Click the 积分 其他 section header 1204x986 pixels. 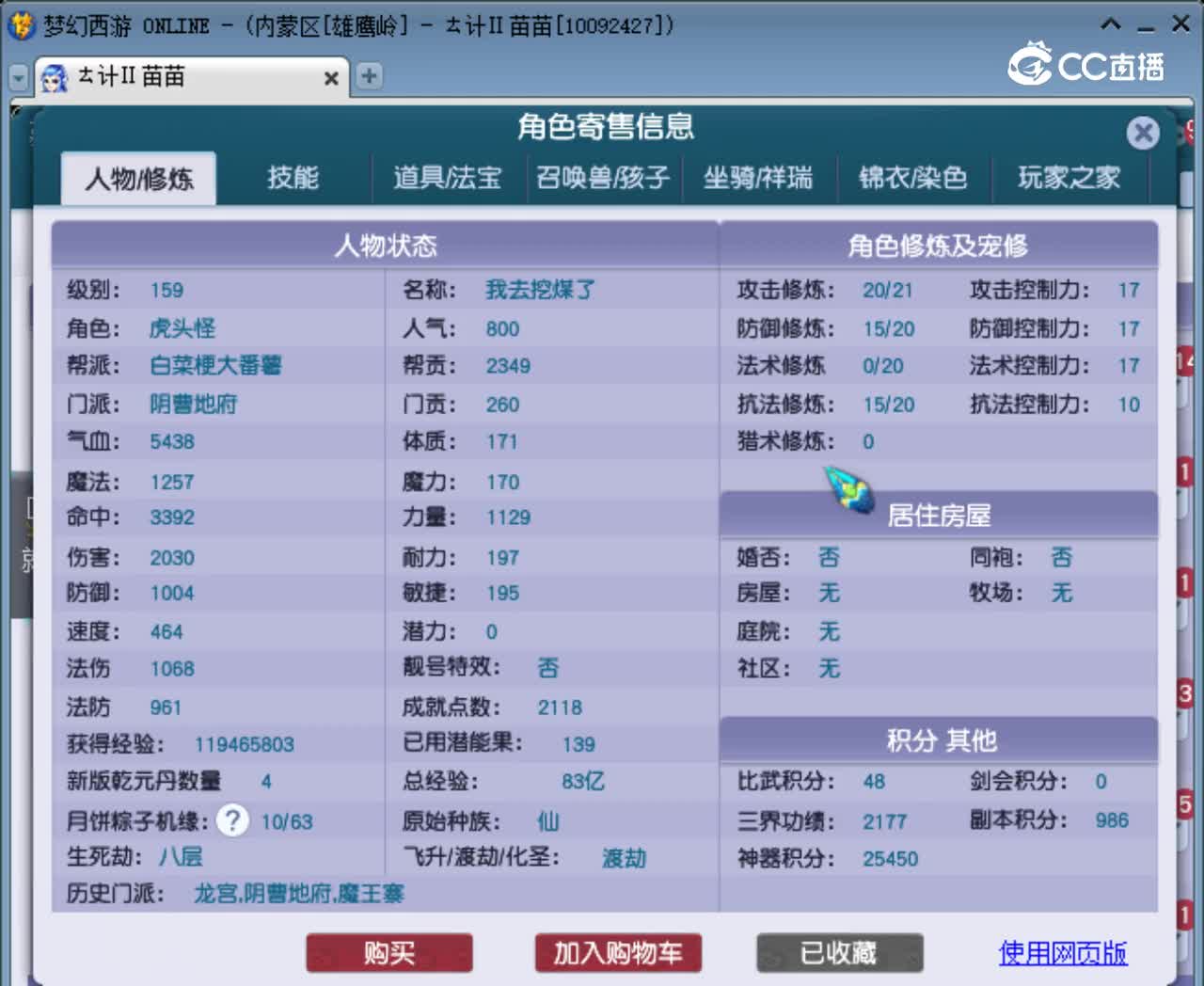940,740
